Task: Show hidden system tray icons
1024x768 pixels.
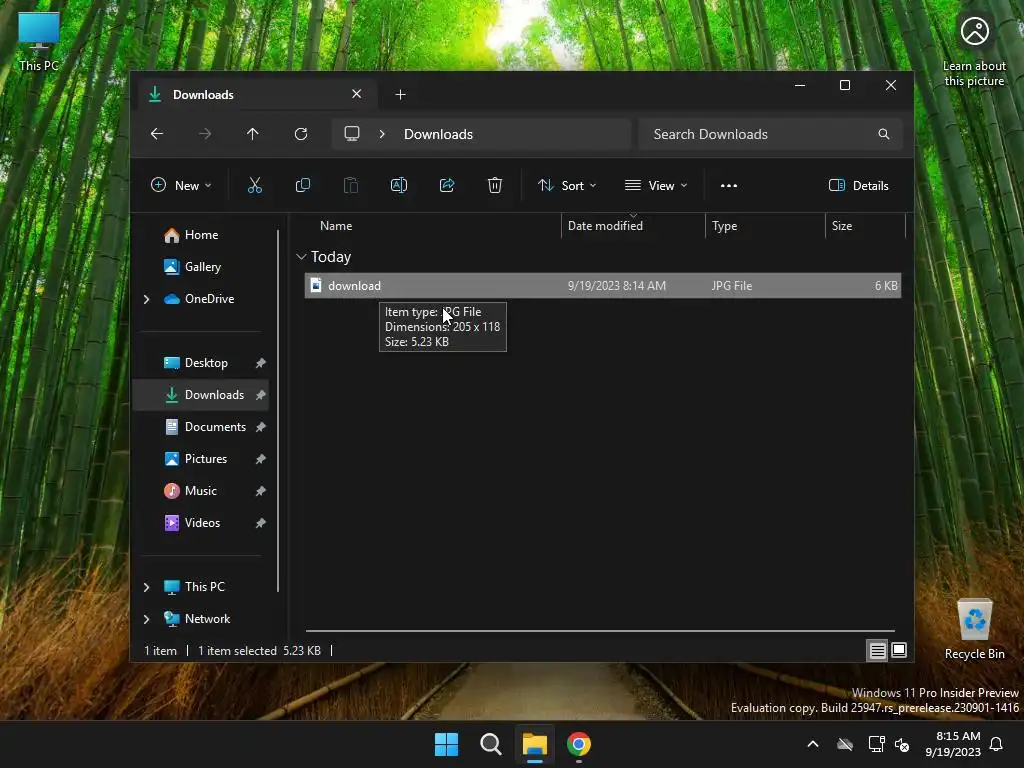Action: (813, 744)
